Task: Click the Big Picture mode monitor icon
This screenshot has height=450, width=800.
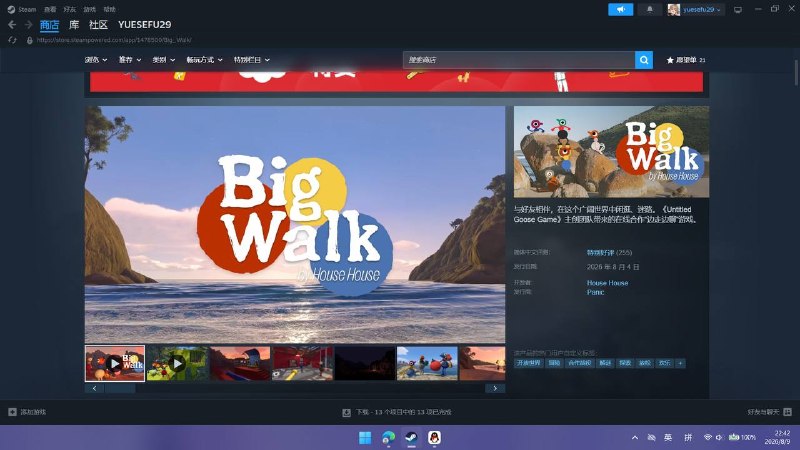Action: (738, 10)
